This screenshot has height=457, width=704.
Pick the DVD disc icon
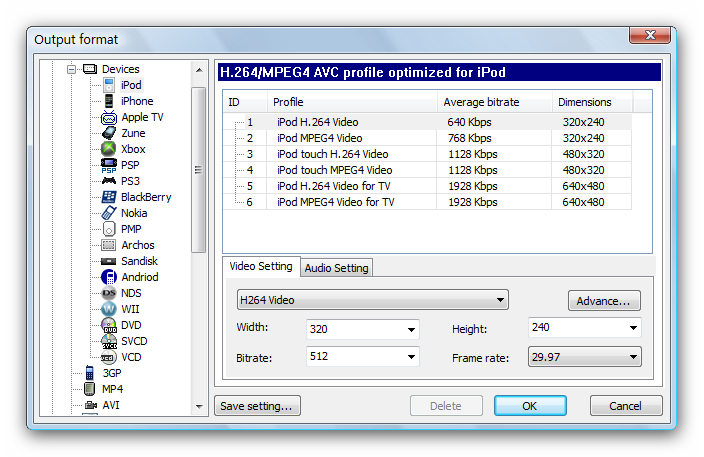pos(109,325)
